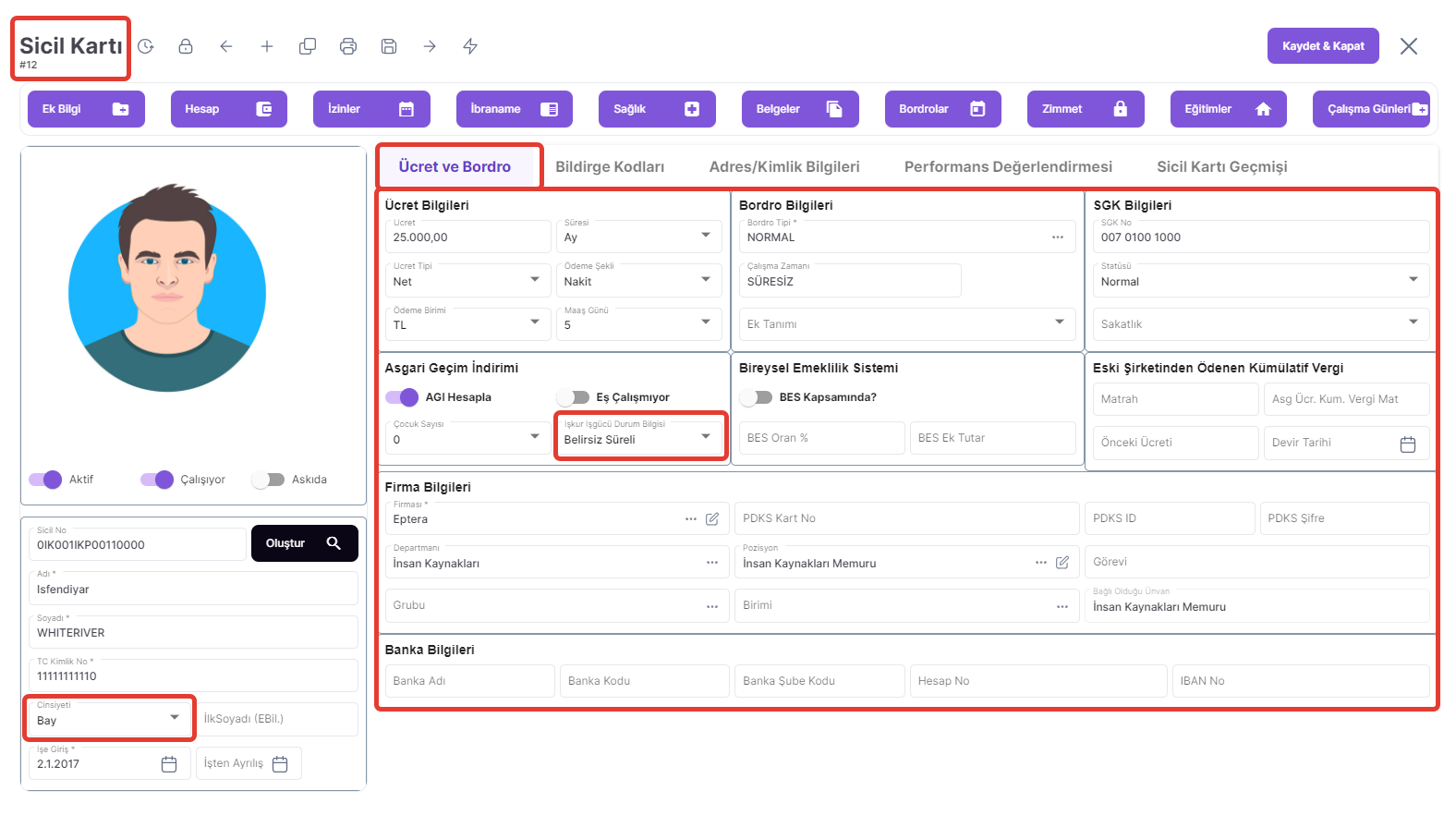Click the lock icon in top toolbar
This screenshot has height=815, width=1456.
(186, 46)
